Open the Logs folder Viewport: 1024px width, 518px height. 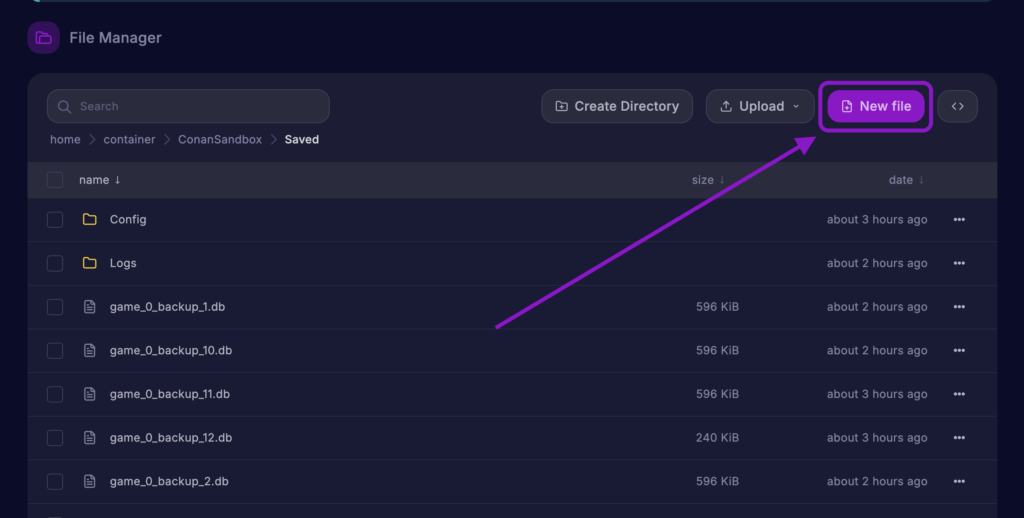pos(123,263)
